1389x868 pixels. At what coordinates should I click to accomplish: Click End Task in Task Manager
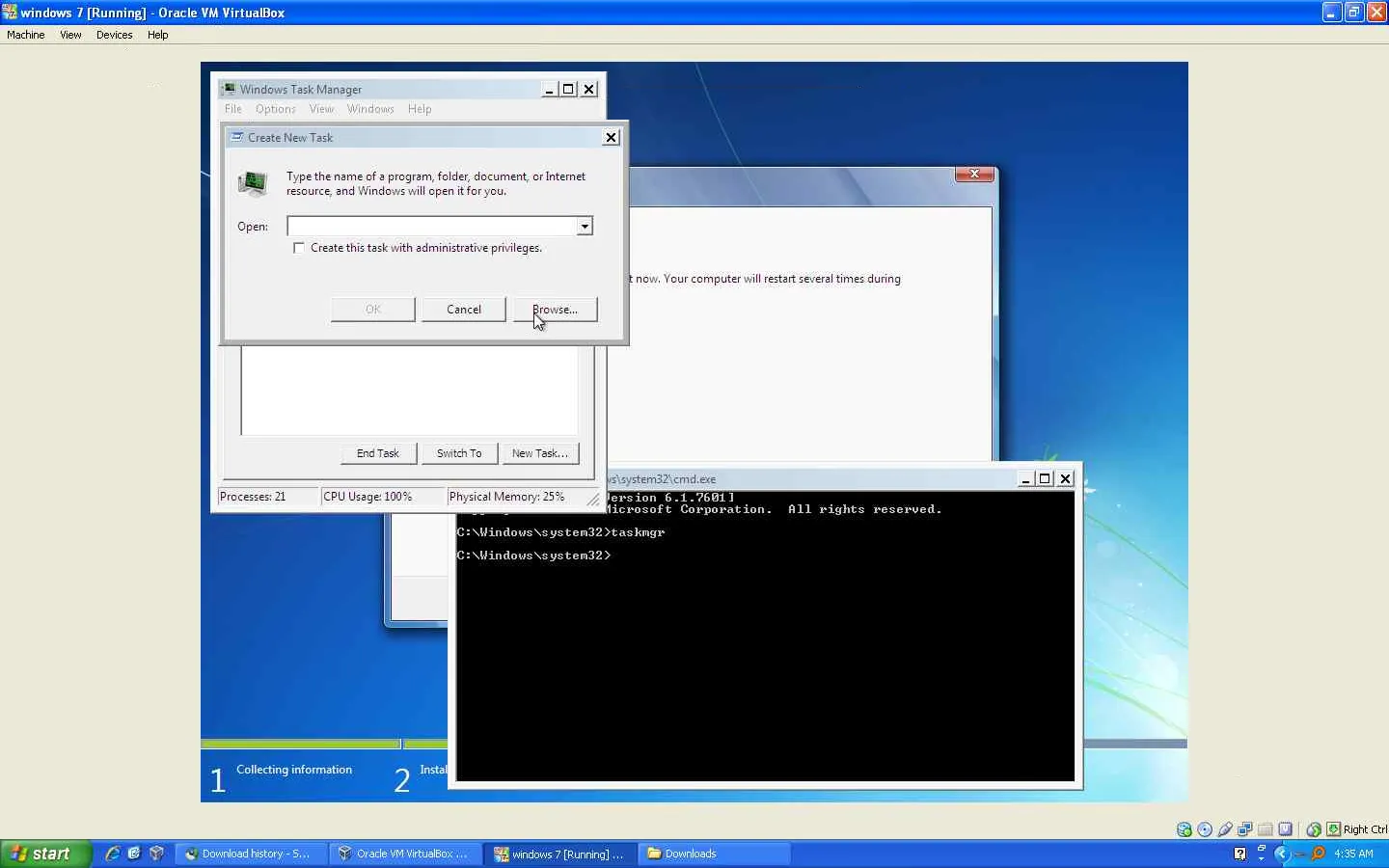378,453
